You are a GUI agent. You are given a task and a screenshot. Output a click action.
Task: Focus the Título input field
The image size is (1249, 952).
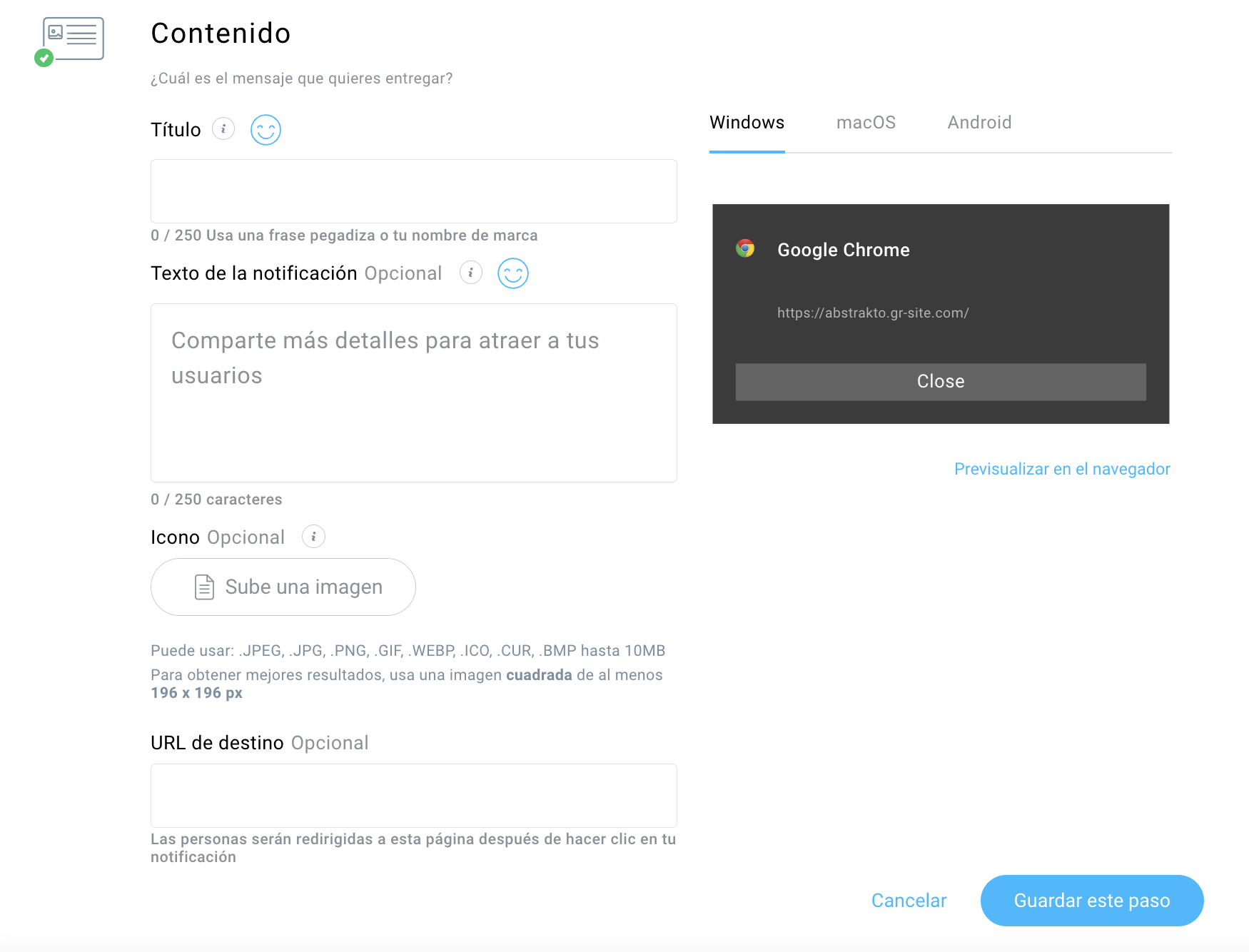(x=414, y=191)
